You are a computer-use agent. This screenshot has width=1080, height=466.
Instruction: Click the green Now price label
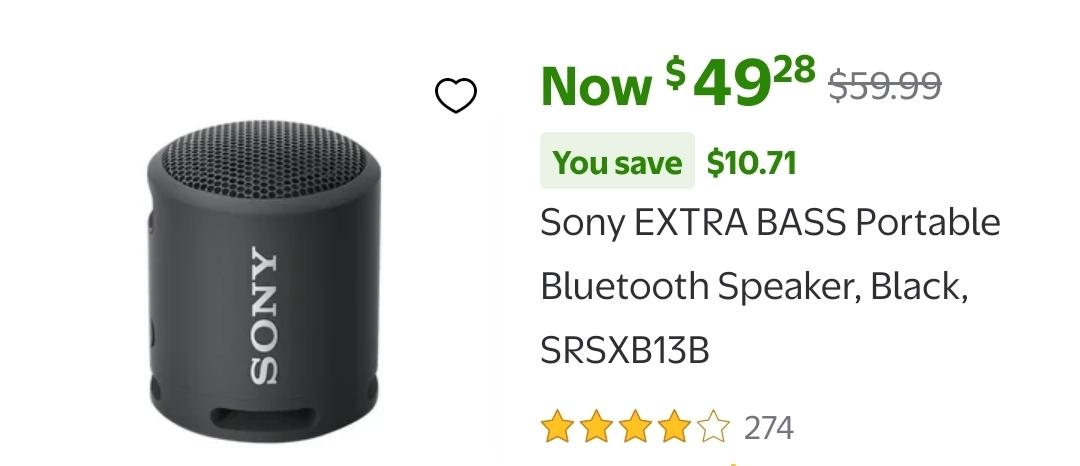point(596,86)
